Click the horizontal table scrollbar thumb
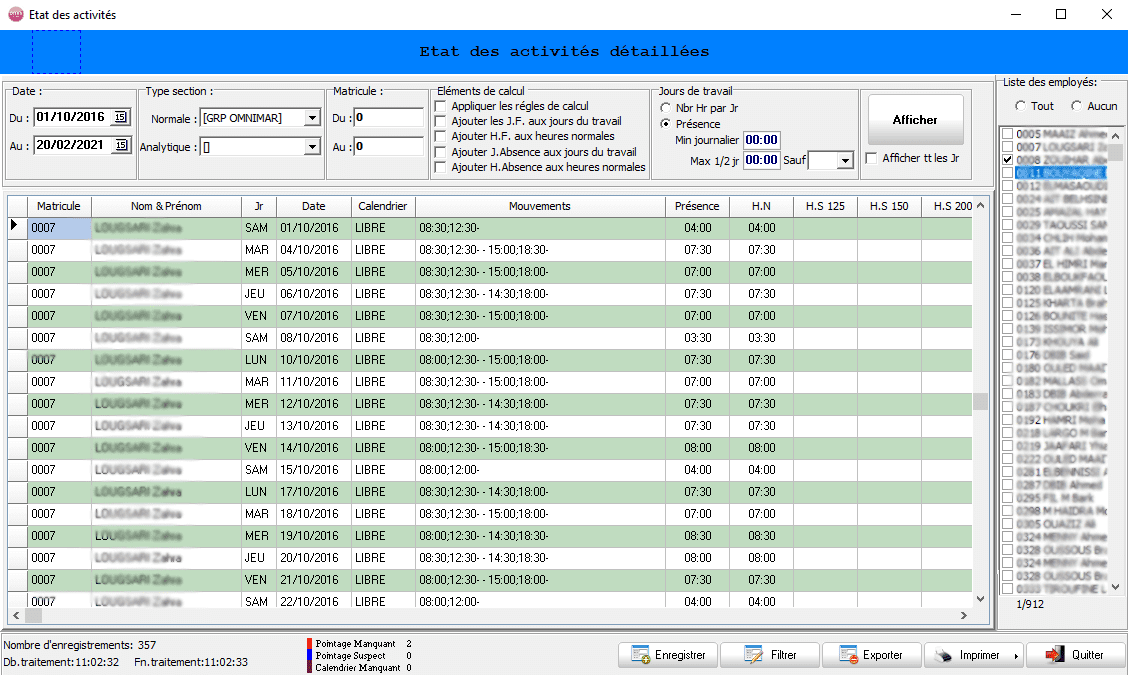1128x675 pixels. [34, 616]
